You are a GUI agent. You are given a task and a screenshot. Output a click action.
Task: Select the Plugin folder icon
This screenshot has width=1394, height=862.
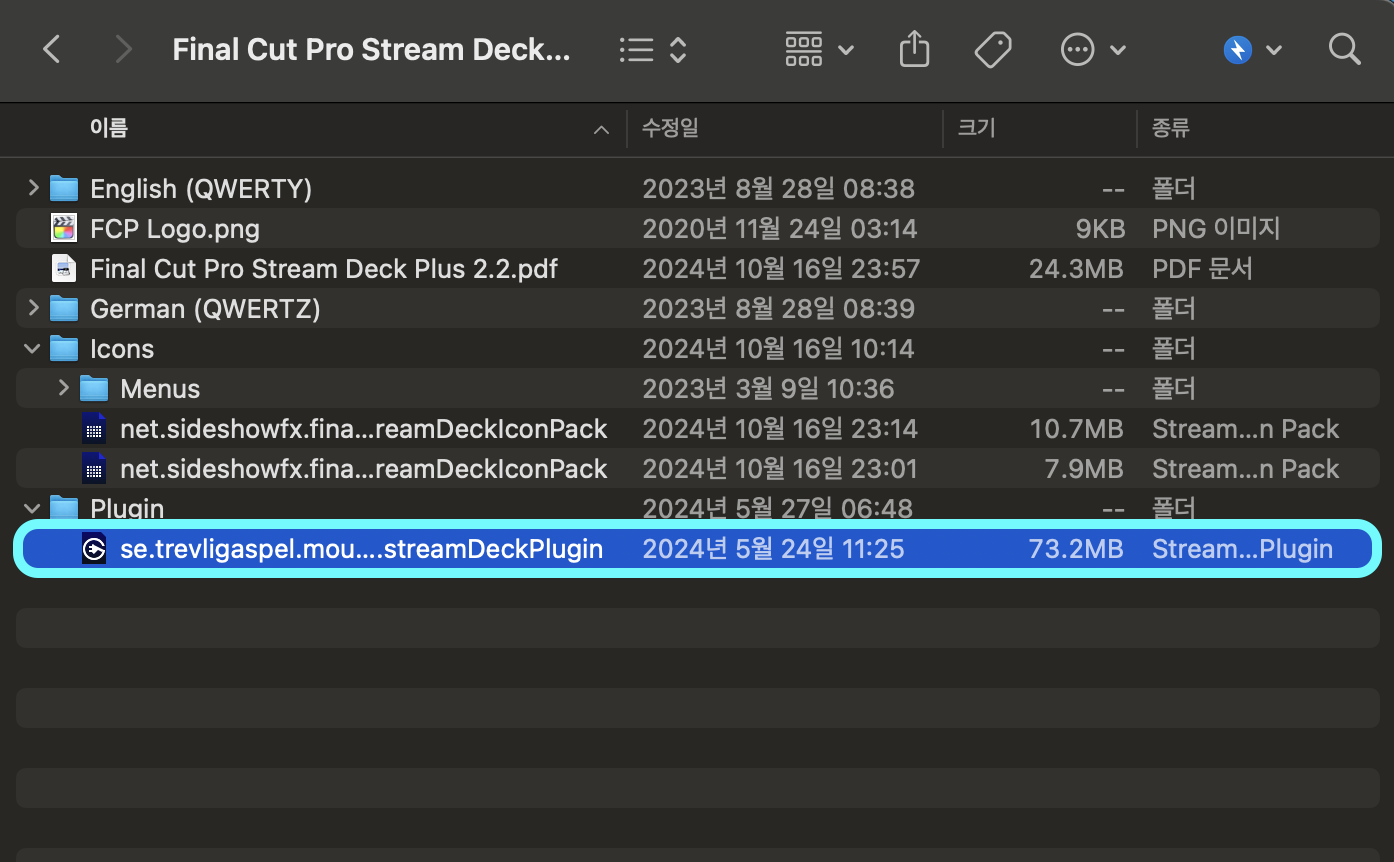click(64, 508)
